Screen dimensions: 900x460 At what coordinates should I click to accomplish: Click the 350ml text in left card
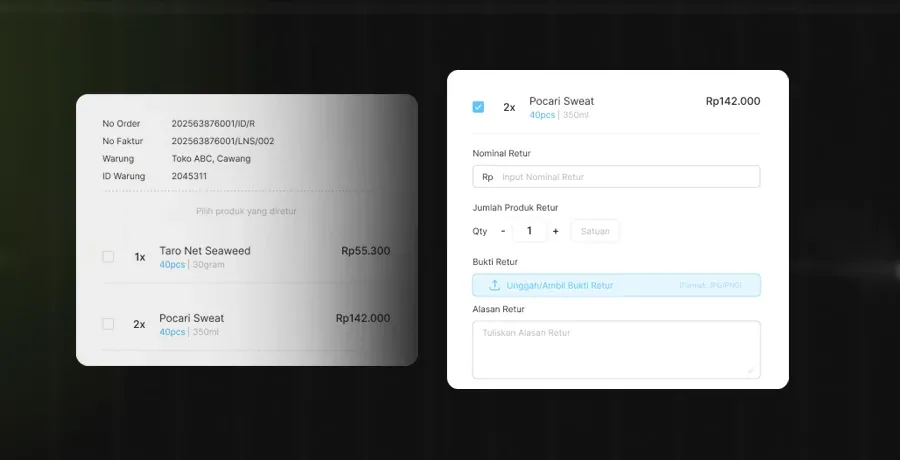[x=205, y=332]
